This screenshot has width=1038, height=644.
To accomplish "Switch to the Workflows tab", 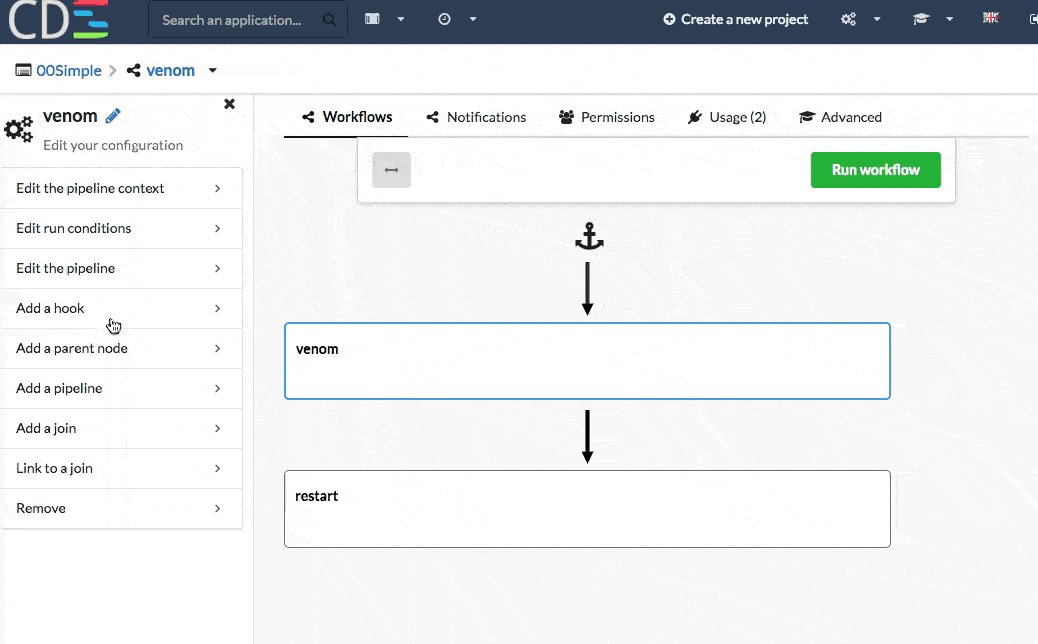I will (x=347, y=117).
